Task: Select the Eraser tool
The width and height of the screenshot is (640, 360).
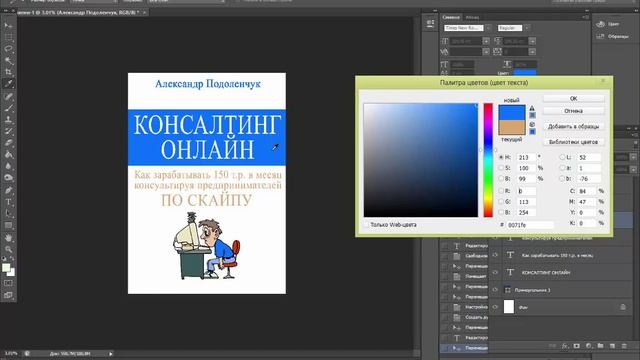Action: point(8,143)
